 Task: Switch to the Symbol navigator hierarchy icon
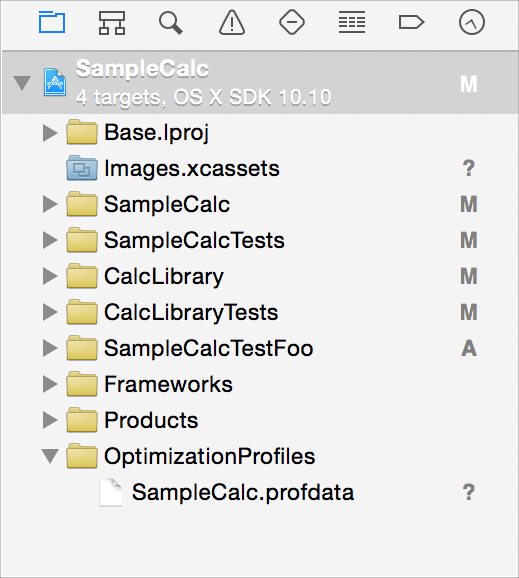click(x=112, y=22)
